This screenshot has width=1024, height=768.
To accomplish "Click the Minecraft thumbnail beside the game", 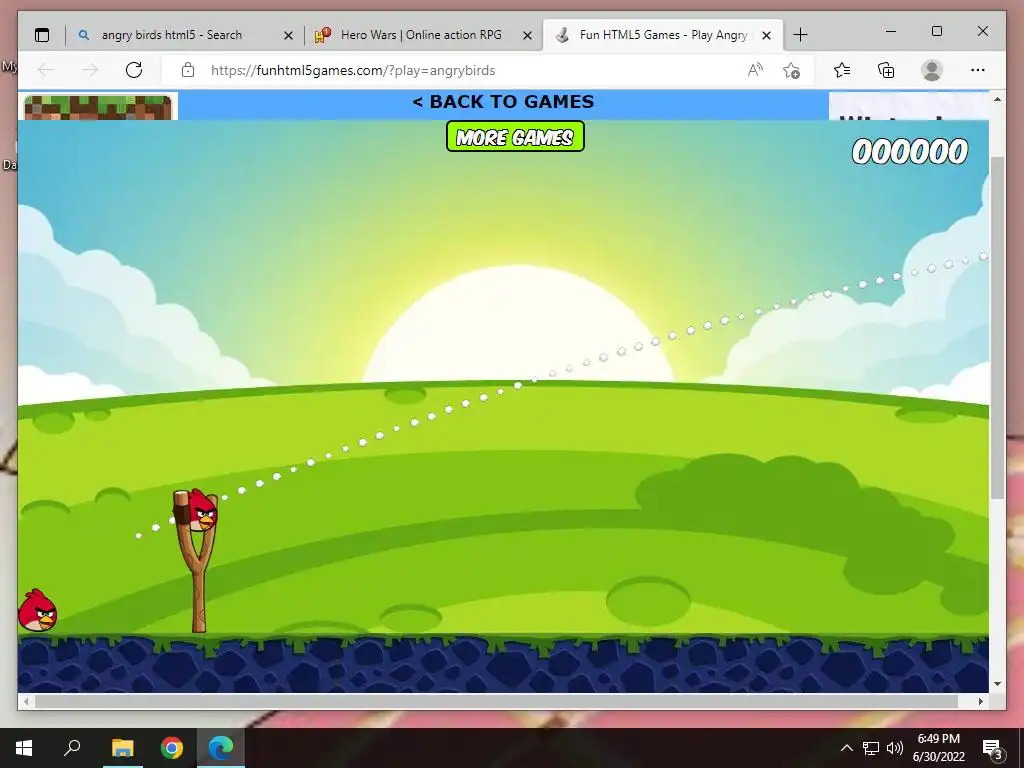I will coord(98,108).
